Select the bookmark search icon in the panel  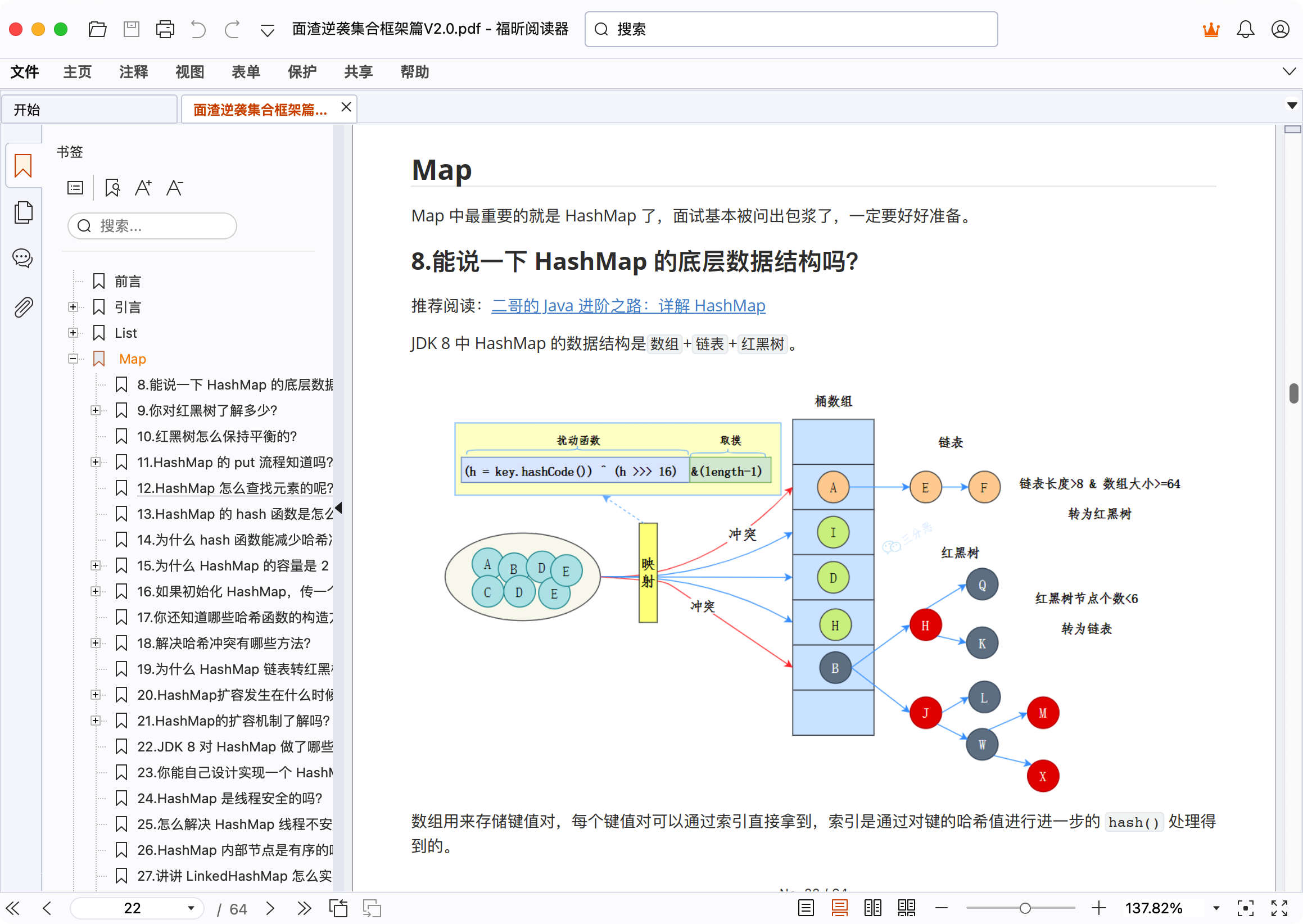[x=112, y=187]
